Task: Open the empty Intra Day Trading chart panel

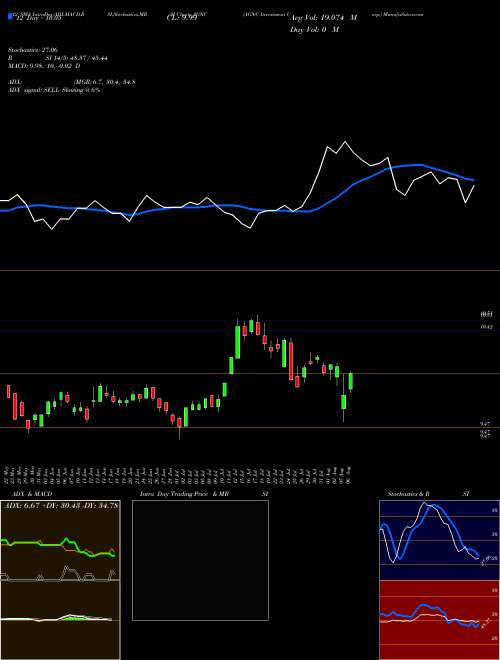Action: (x=200, y=560)
